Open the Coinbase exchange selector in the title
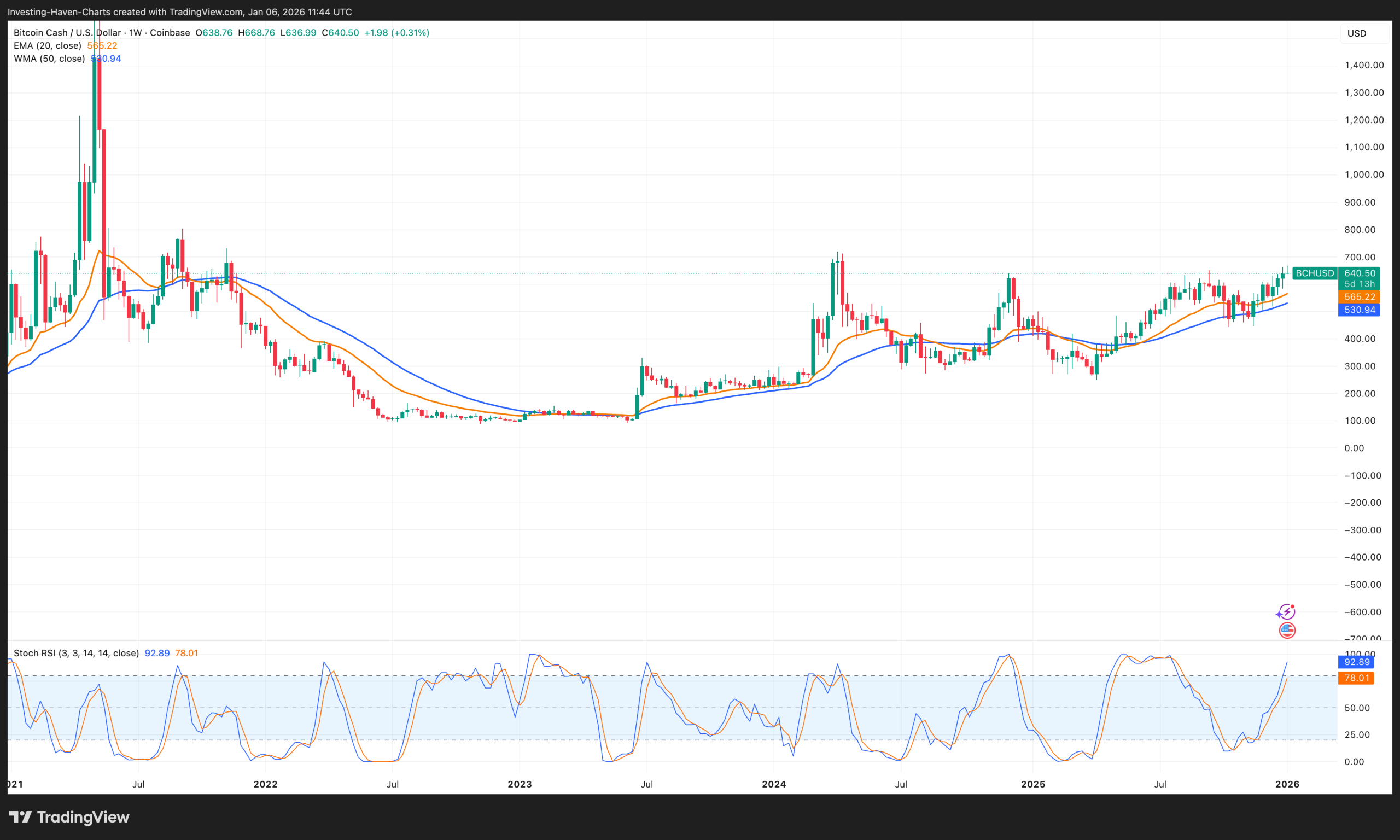 (x=171, y=32)
